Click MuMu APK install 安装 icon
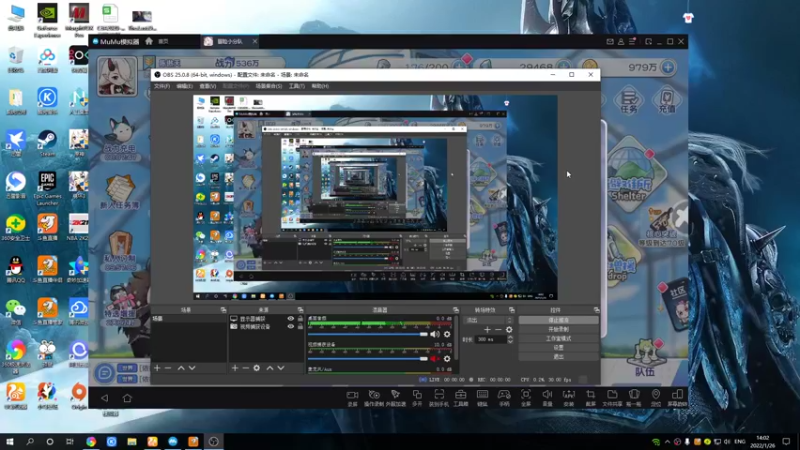The width and height of the screenshot is (800, 450). [568, 398]
